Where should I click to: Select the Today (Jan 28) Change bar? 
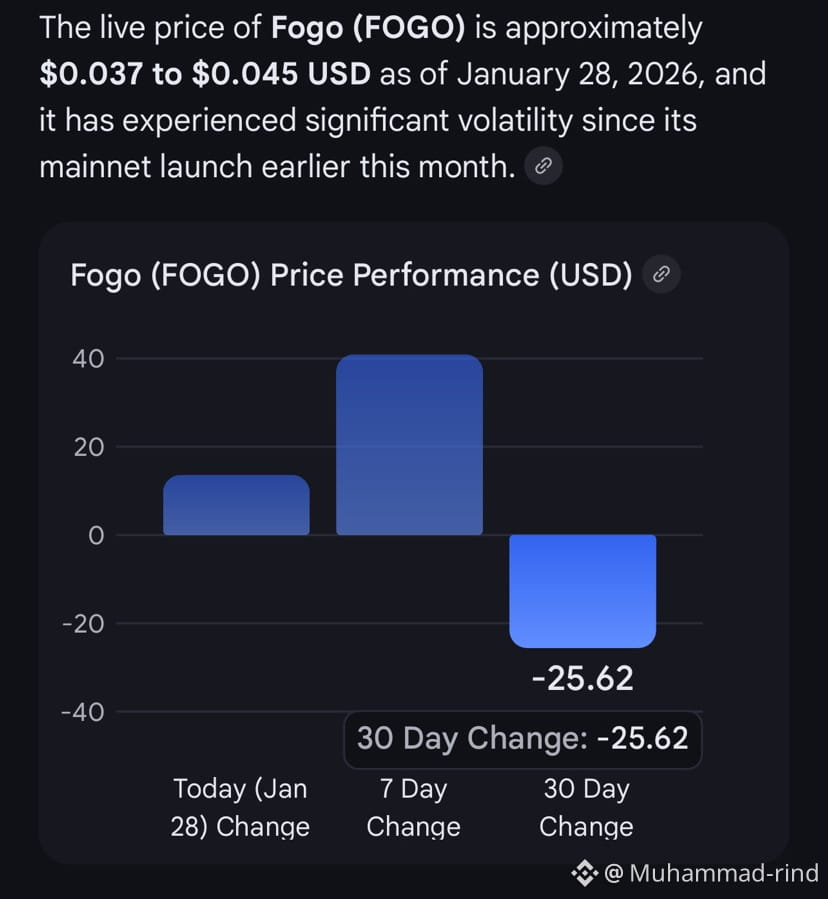236,505
